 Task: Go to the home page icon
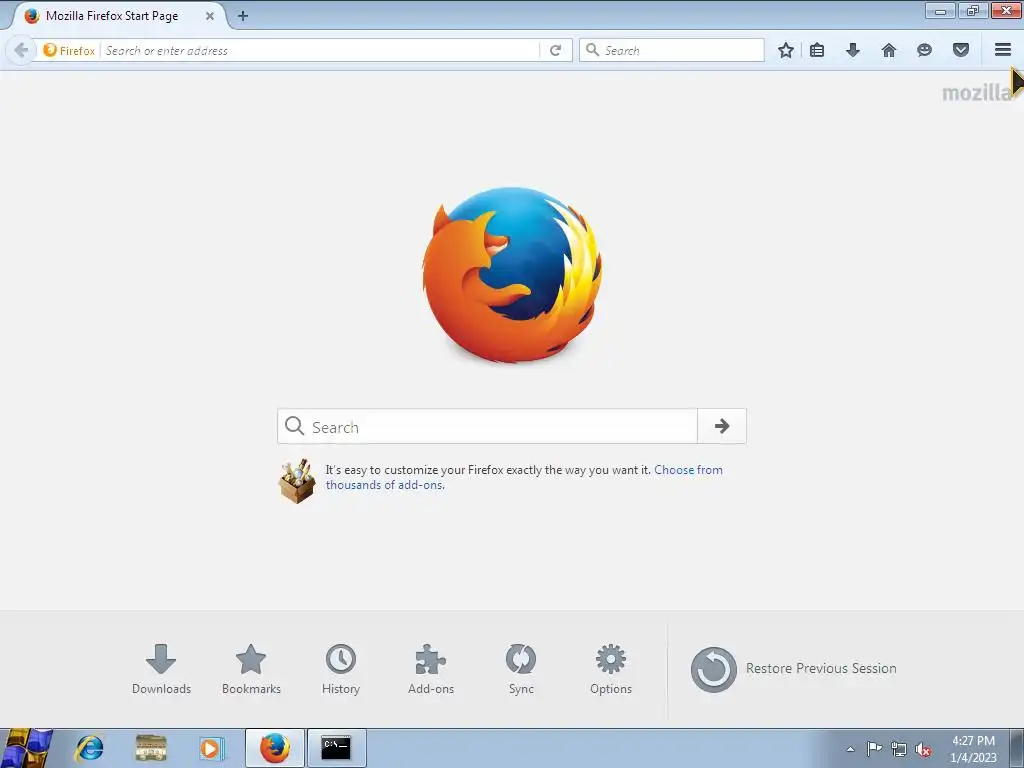click(x=889, y=50)
